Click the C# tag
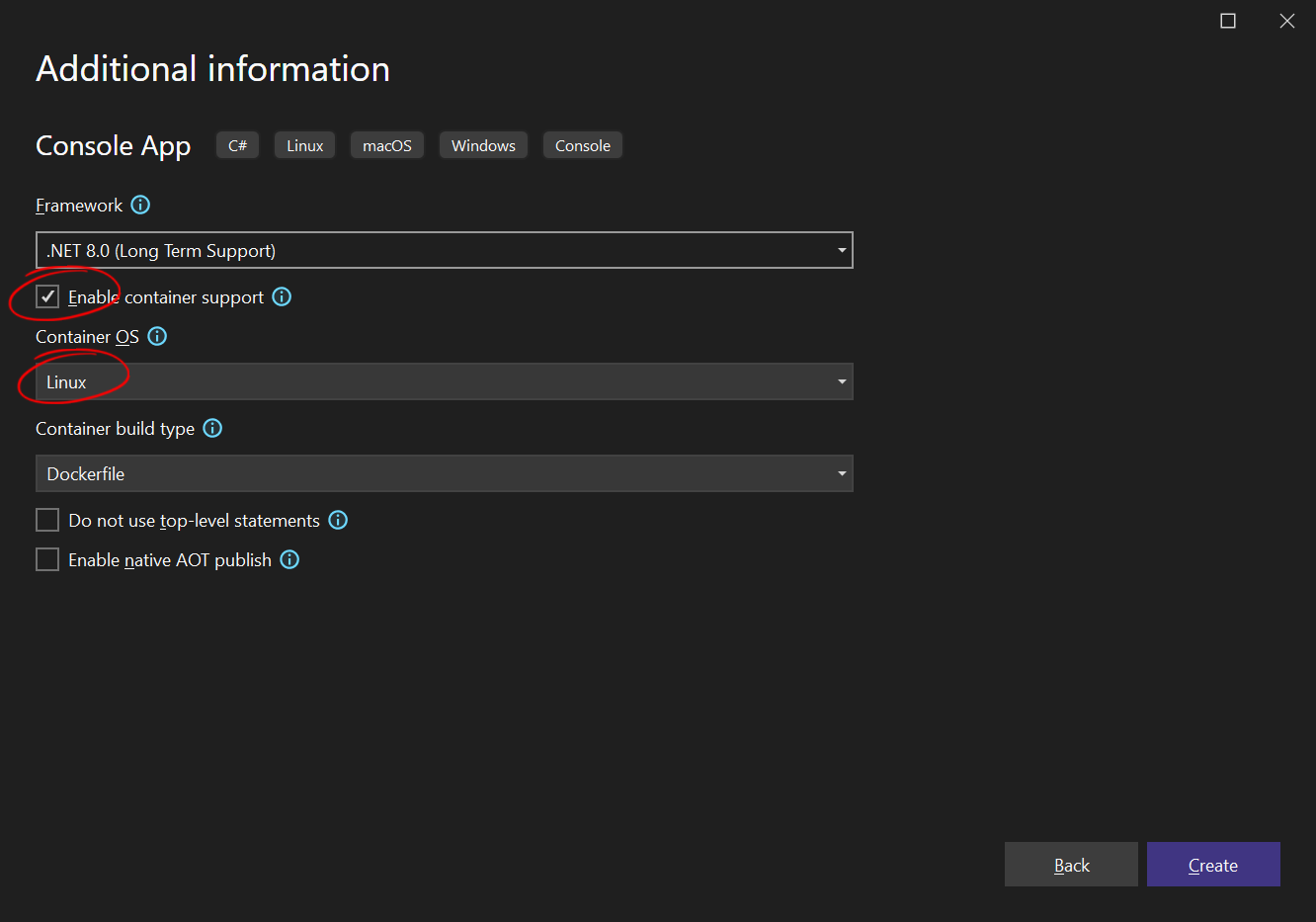The width and height of the screenshot is (1316, 922). tap(237, 145)
